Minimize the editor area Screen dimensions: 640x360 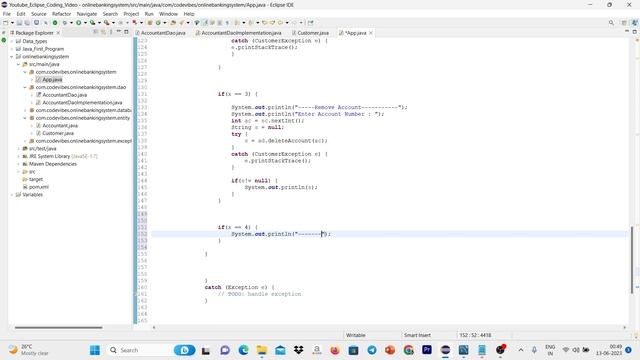tap(627, 31)
